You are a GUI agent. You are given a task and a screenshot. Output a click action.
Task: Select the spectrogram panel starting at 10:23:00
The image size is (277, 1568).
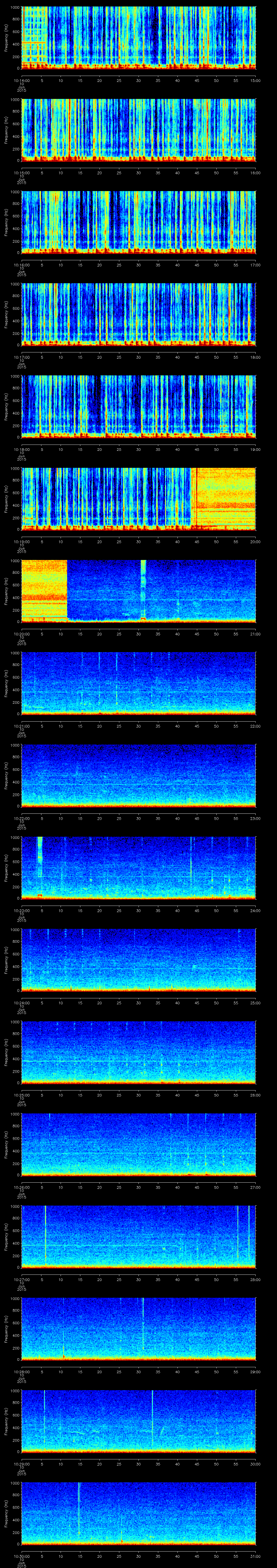[x=139, y=868]
